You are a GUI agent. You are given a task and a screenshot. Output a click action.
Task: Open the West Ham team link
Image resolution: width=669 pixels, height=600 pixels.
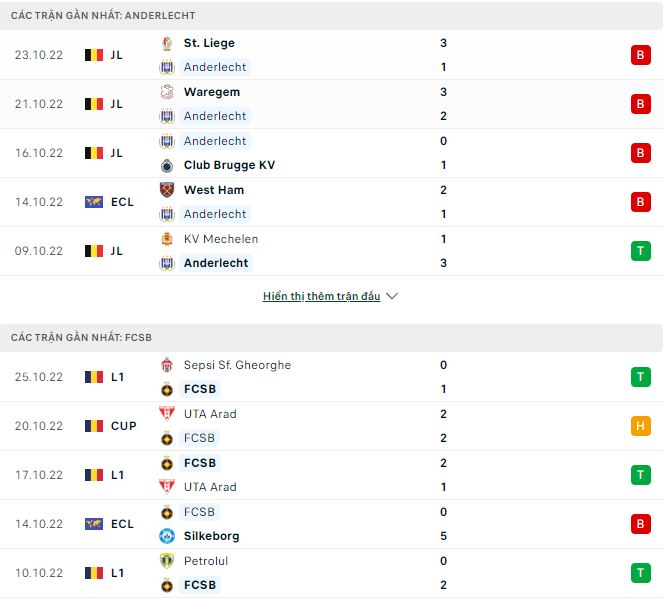click(x=214, y=190)
